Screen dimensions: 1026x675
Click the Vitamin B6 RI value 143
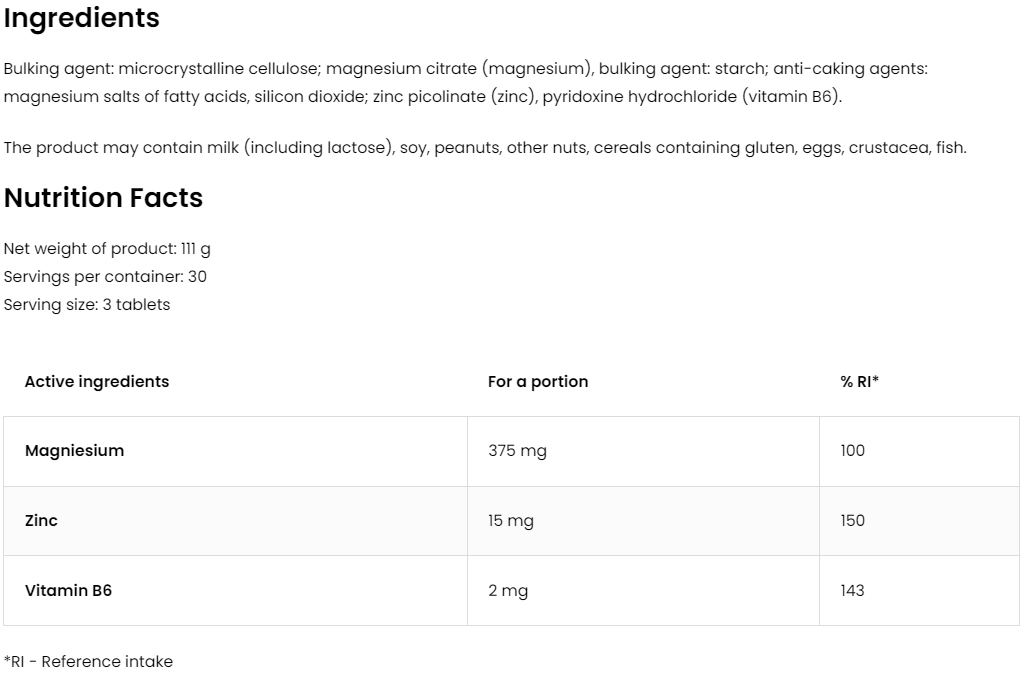click(x=852, y=591)
